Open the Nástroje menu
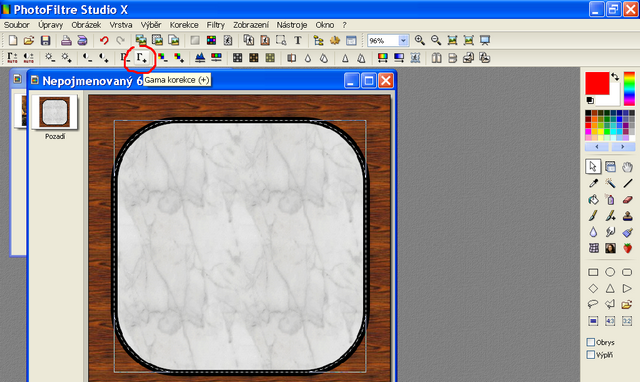Image resolution: width=640 pixels, height=382 pixels. (292, 25)
